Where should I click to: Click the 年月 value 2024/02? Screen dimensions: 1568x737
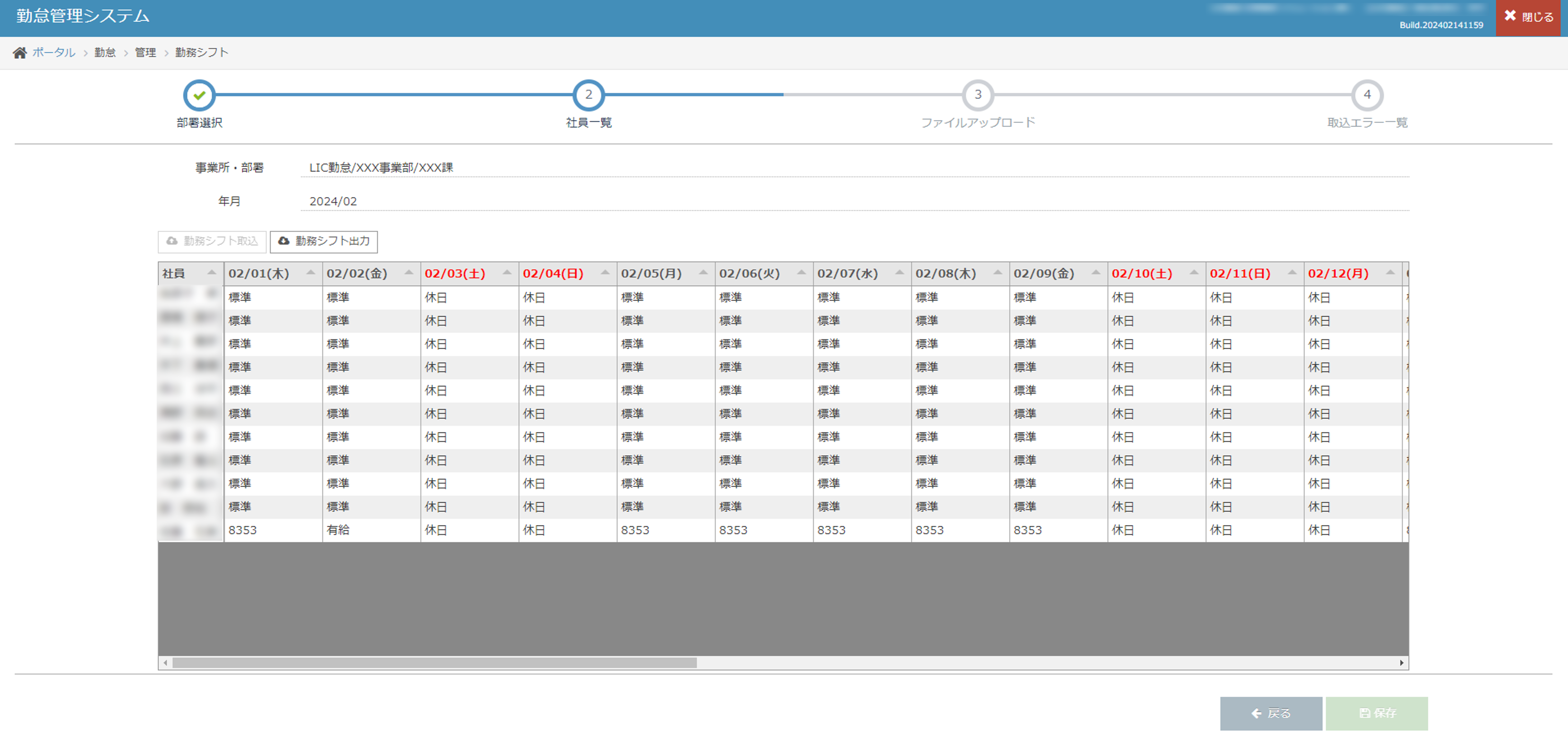click(333, 202)
